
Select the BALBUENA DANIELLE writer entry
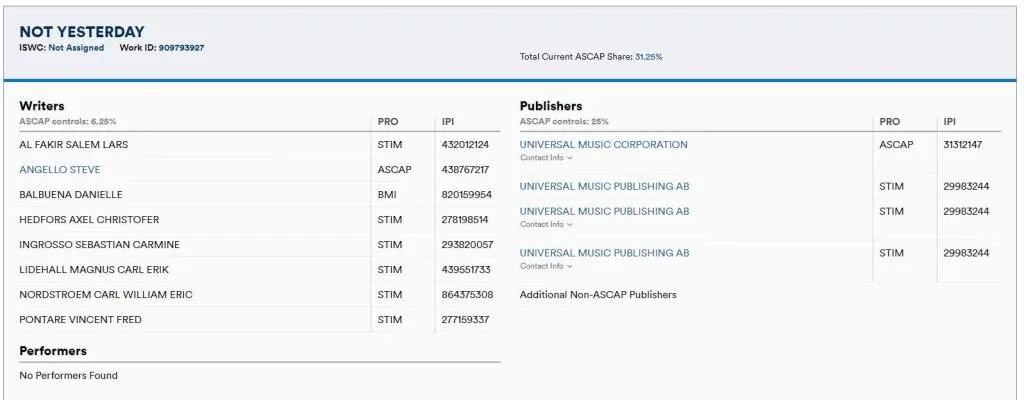(71, 195)
